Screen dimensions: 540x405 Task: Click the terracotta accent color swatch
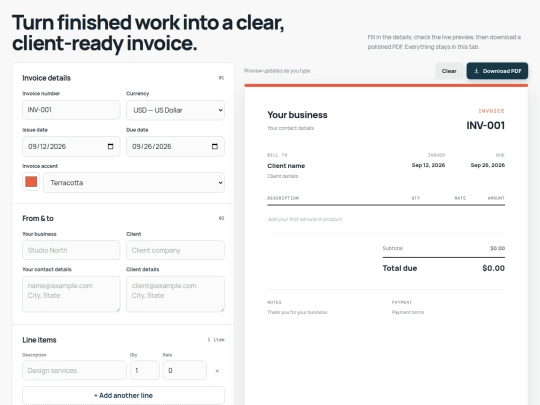tap(31, 182)
